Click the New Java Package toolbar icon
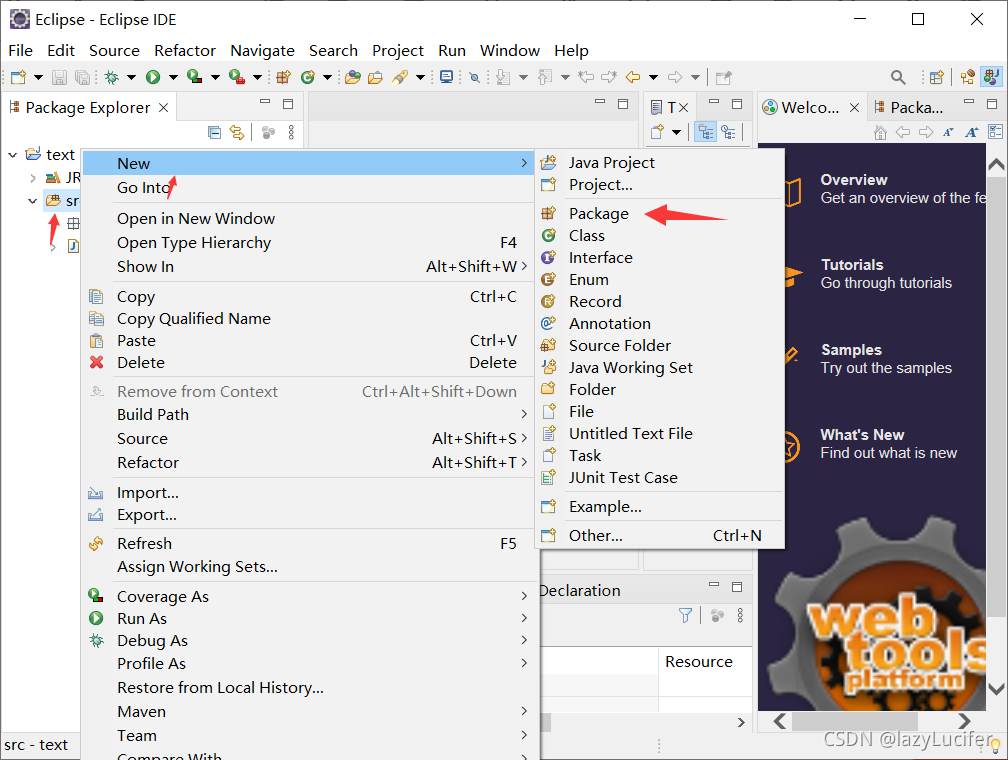Screen dimensions: 1008x760 pos(284,77)
